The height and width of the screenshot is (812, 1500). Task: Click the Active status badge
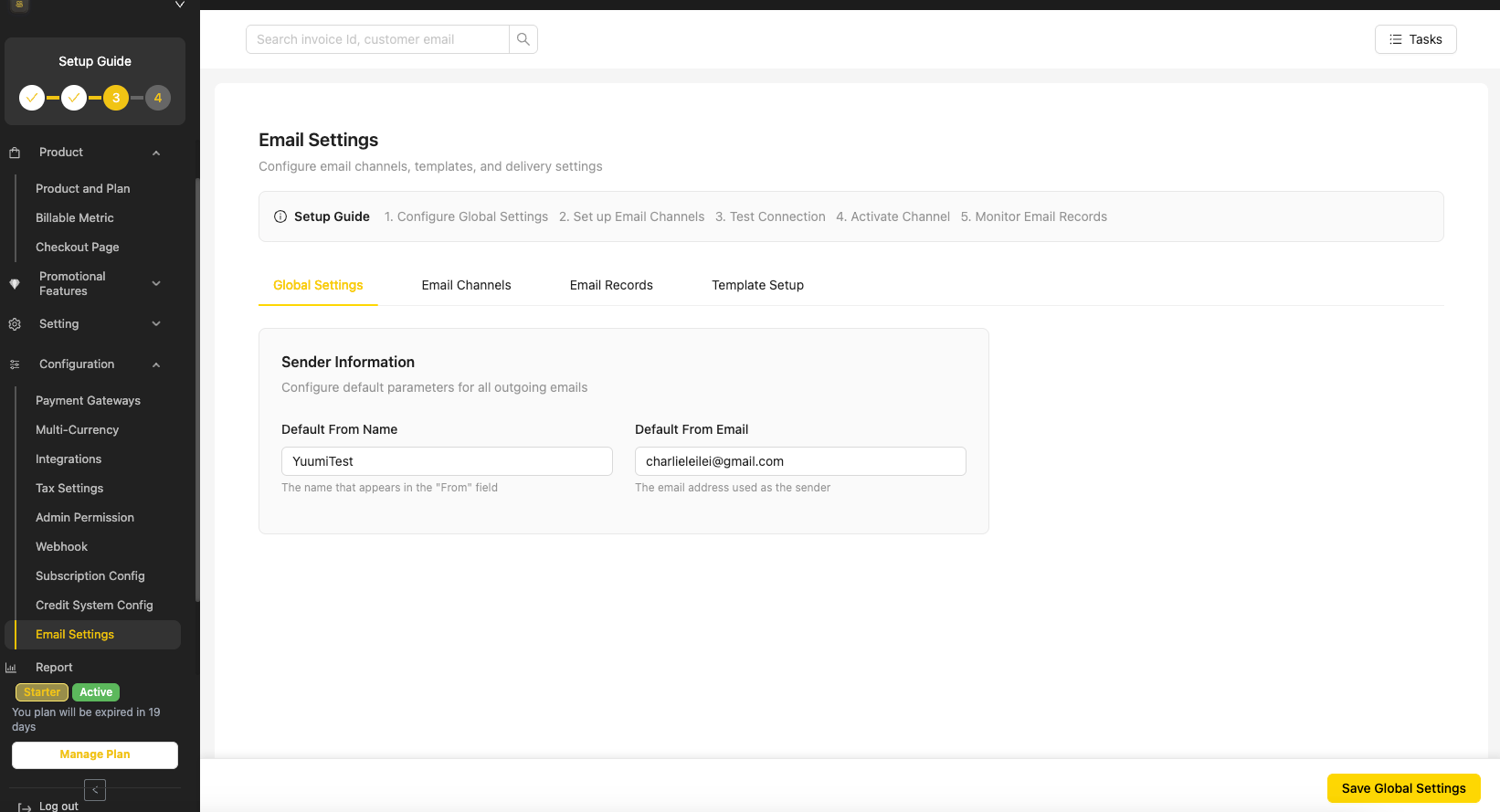click(96, 692)
